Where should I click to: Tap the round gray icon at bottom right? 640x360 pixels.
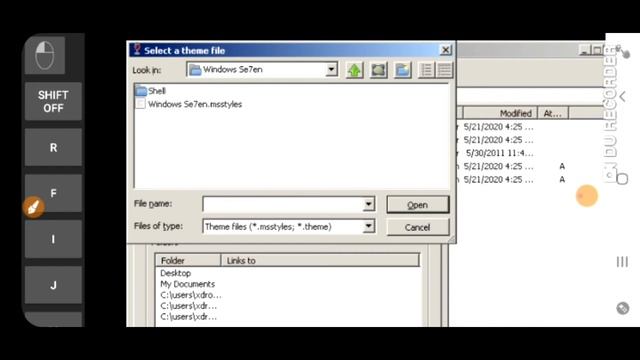click(x=622, y=308)
